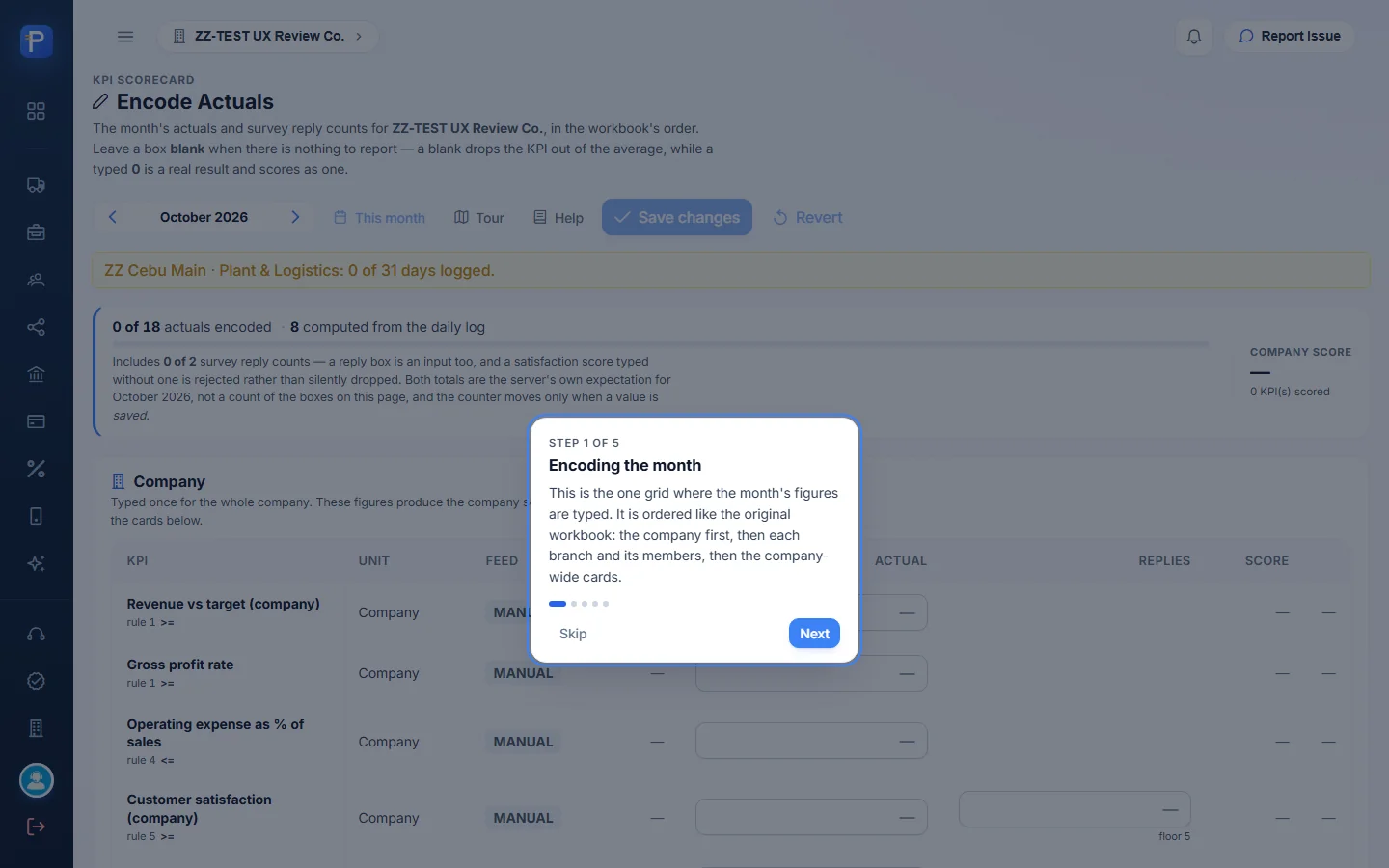Viewport: 1389px width, 868px height.
Task: Click Save changes button
Action: click(677, 218)
